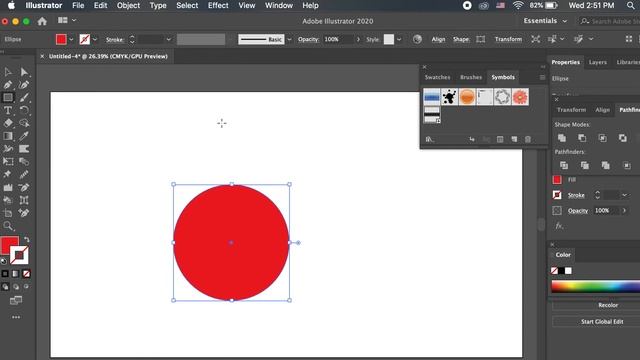This screenshot has height=360, width=640.
Task: Toggle Draw Behind mode
Action: (x=16, y=287)
